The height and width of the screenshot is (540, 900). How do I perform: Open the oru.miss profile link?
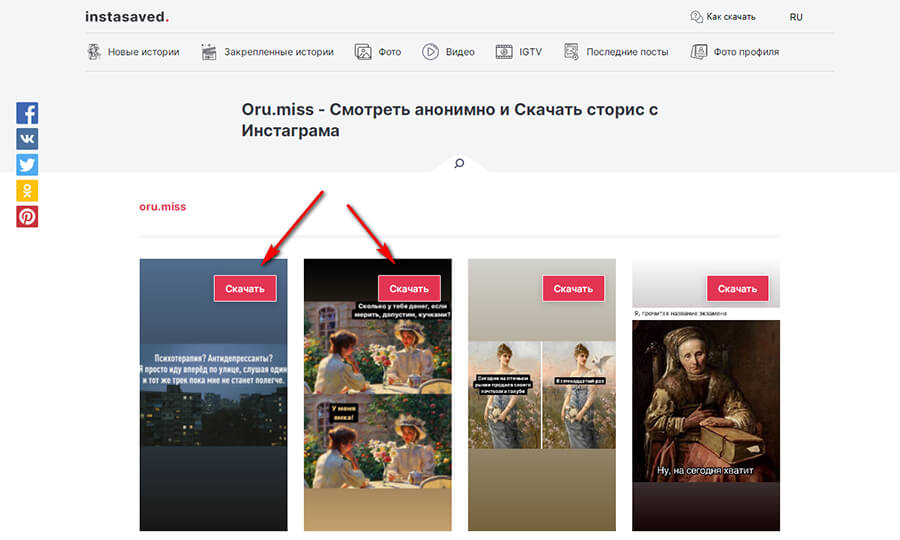[x=162, y=207]
